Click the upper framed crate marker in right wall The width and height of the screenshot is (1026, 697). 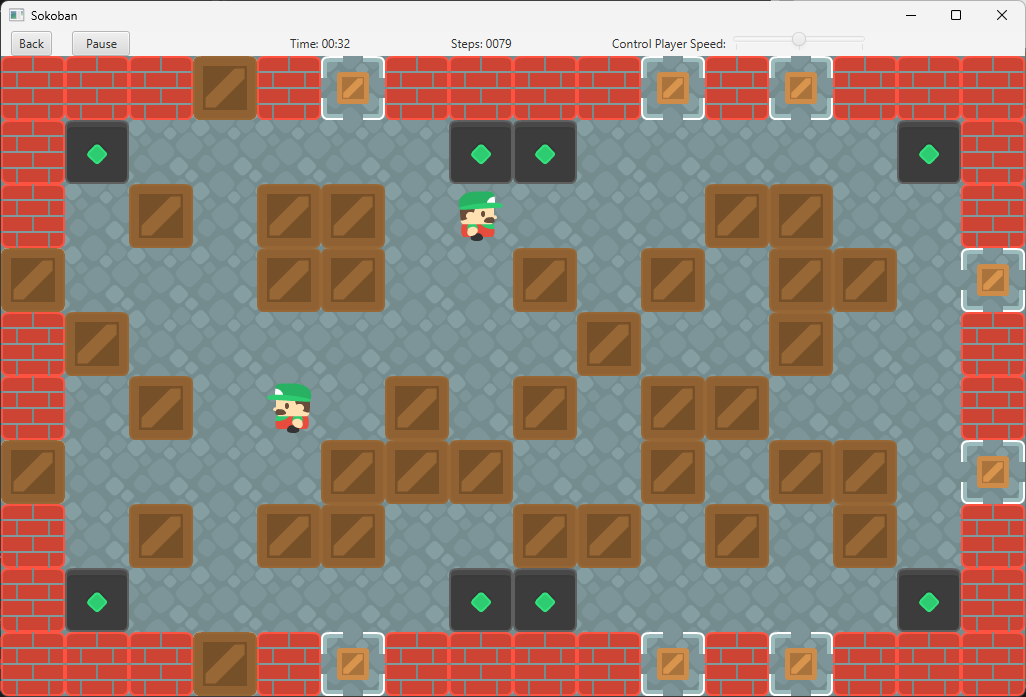(x=993, y=280)
